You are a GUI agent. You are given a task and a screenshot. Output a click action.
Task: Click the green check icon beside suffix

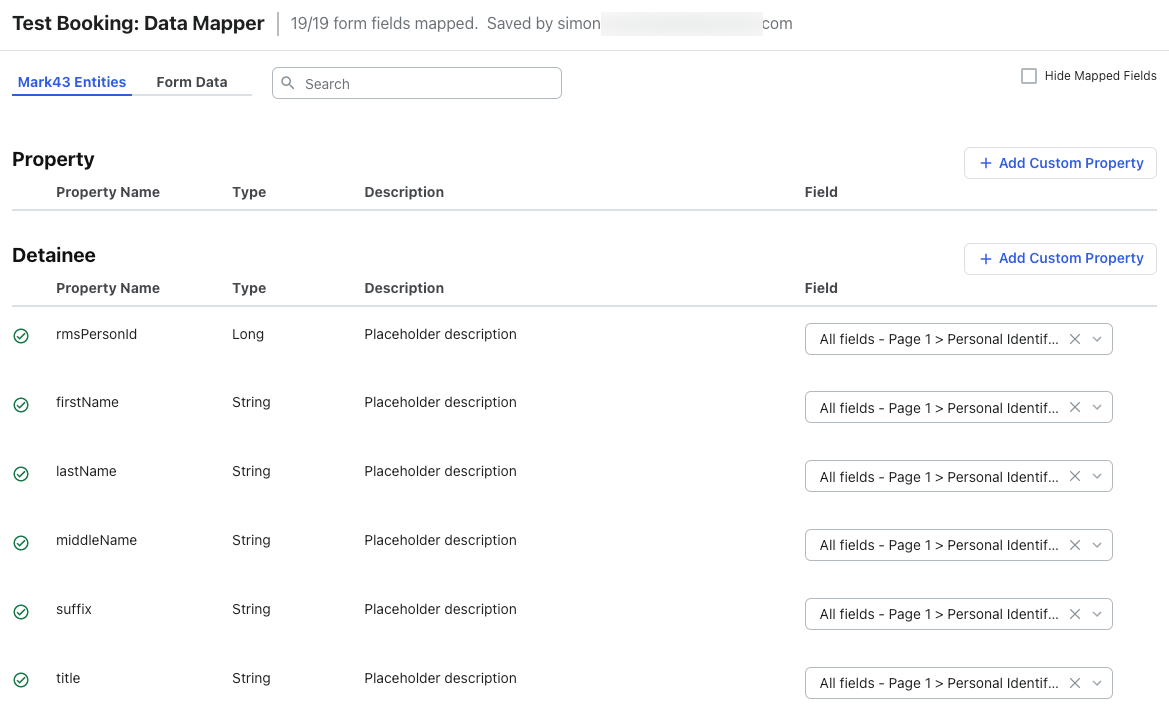(x=20, y=612)
